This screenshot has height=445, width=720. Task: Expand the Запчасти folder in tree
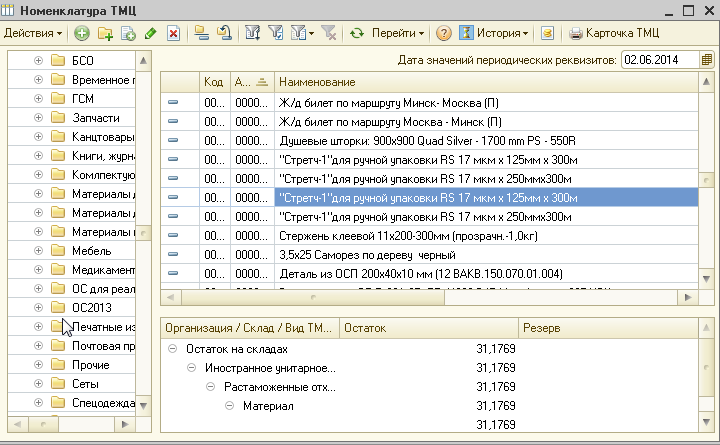tap(39, 118)
